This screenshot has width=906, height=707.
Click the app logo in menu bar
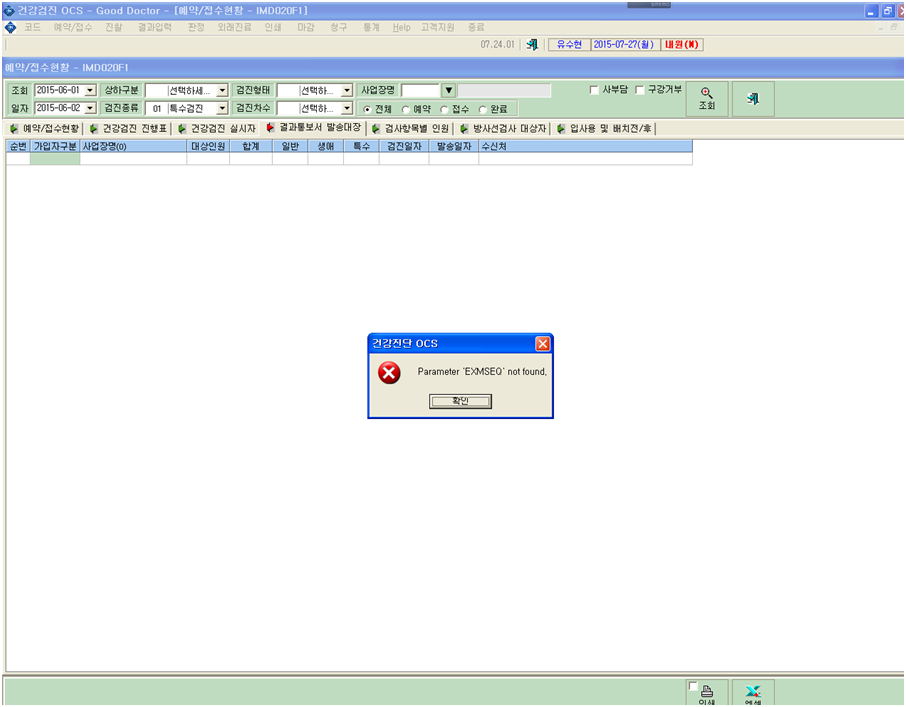pos(10,27)
